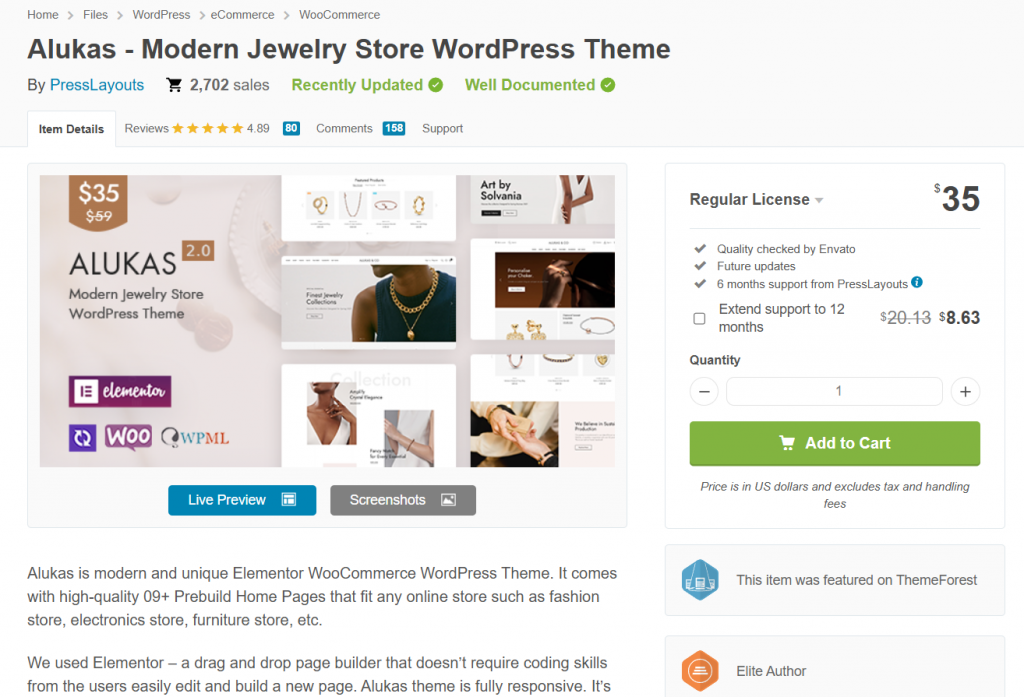Click the Recently Updated green checkmark badge
The height and width of the screenshot is (697, 1024).
point(436,85)
